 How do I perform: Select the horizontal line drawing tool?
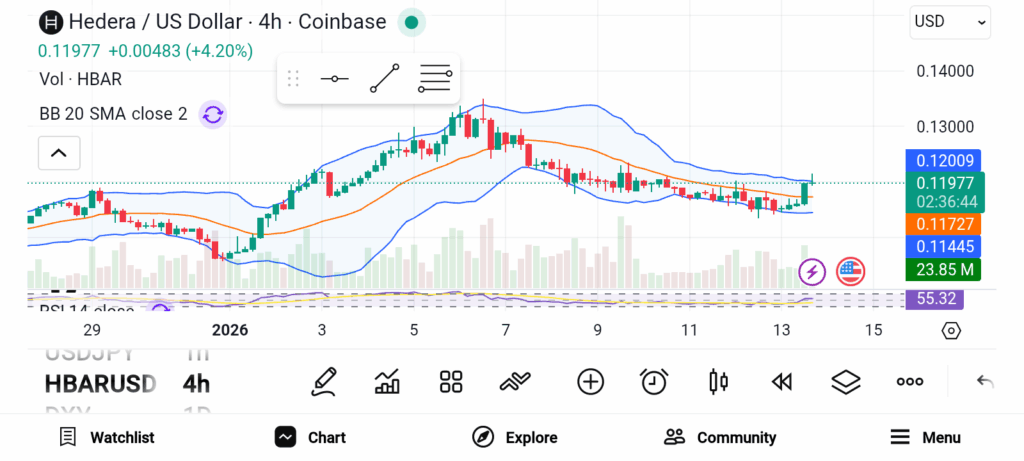333,78
